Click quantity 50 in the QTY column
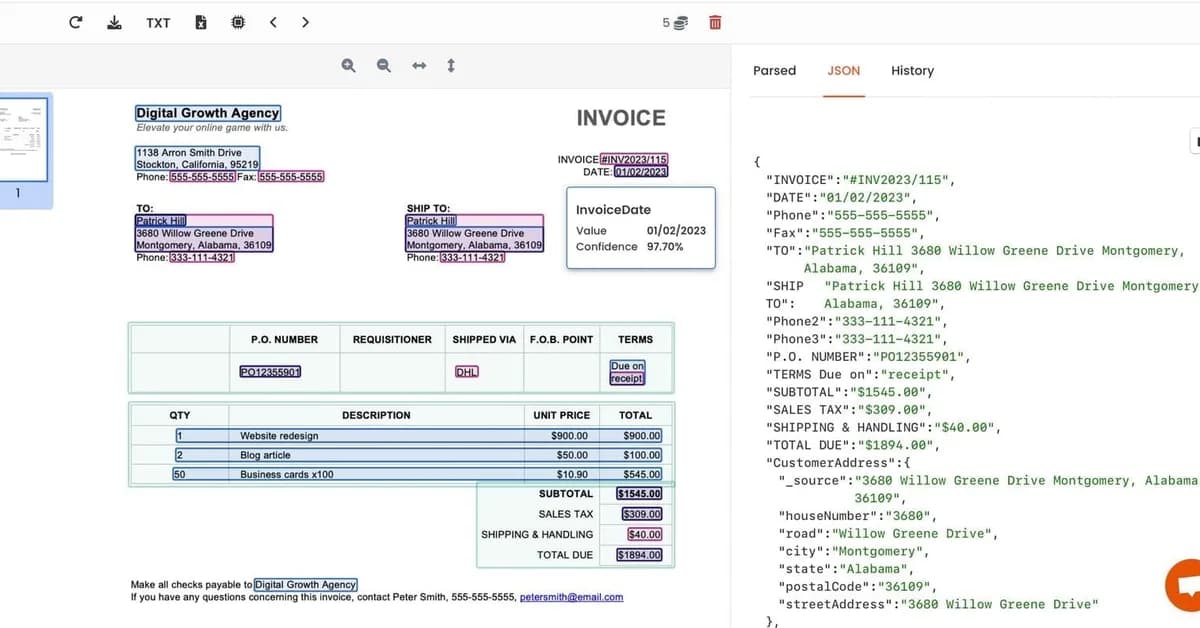Image resolution: width=1200 pixels, height=628 pixels. (180, 474)
